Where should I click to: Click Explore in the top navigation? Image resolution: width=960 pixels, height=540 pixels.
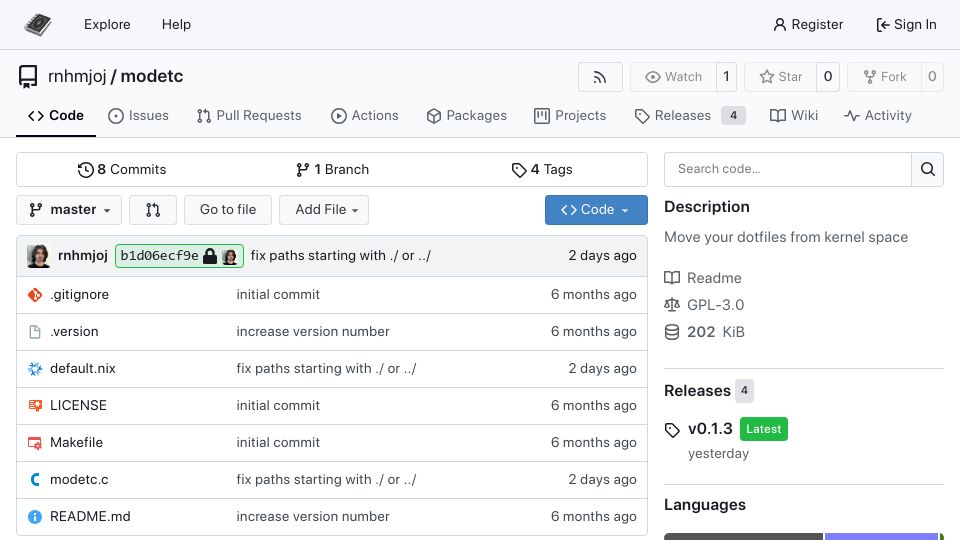[x=107, y=24]
